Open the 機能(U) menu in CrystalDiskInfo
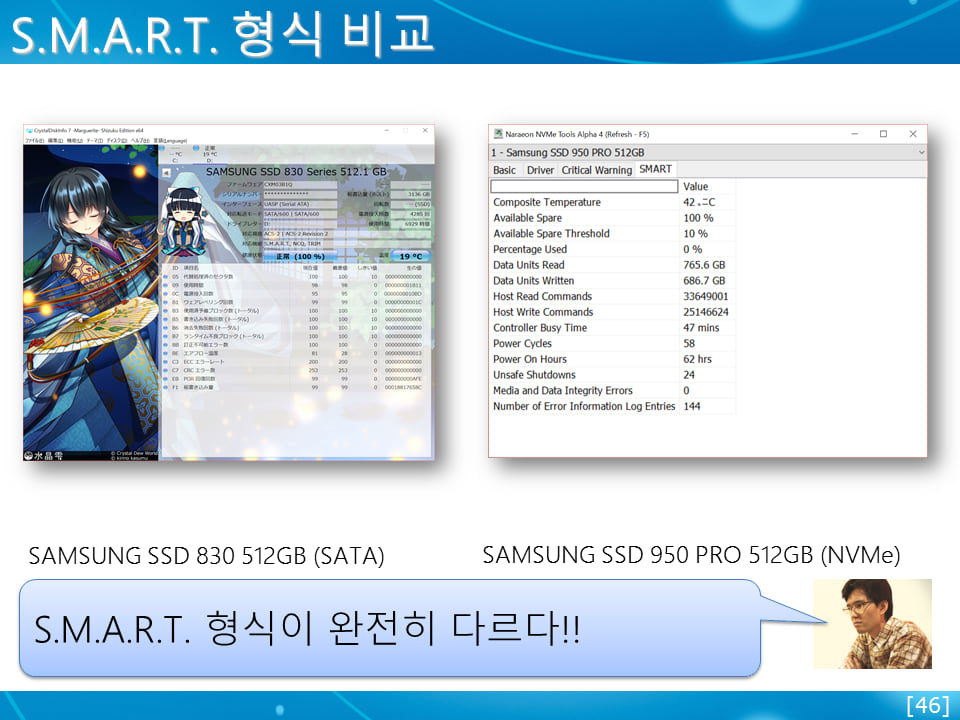This screenshot has width=960, height=720. 74,141
